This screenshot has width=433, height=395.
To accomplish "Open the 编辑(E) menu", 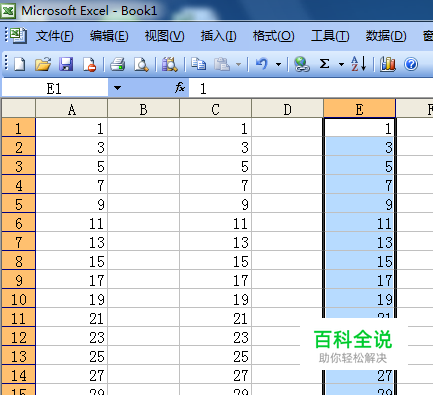I will [109, 36].
